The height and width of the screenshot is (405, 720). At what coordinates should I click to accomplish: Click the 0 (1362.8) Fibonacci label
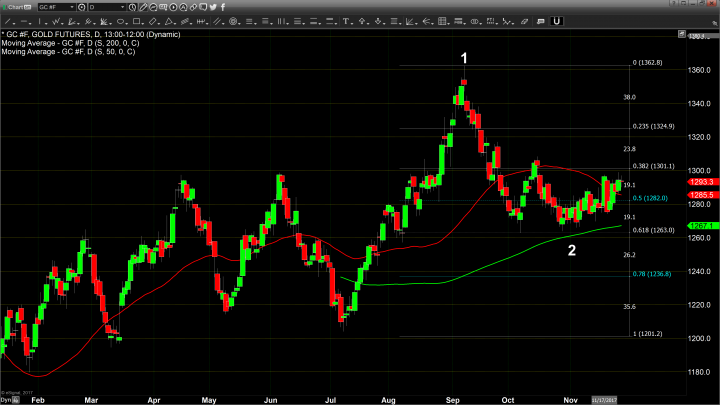(647, 63)
